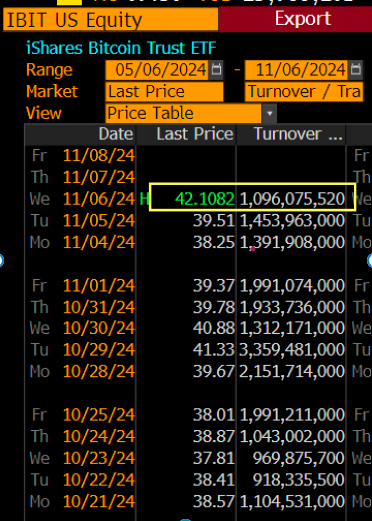Viewport: 372px width, 521px height.
Task: Click the iShares Bitcoin Trust ETF name
Action: [x=121, y=48]
